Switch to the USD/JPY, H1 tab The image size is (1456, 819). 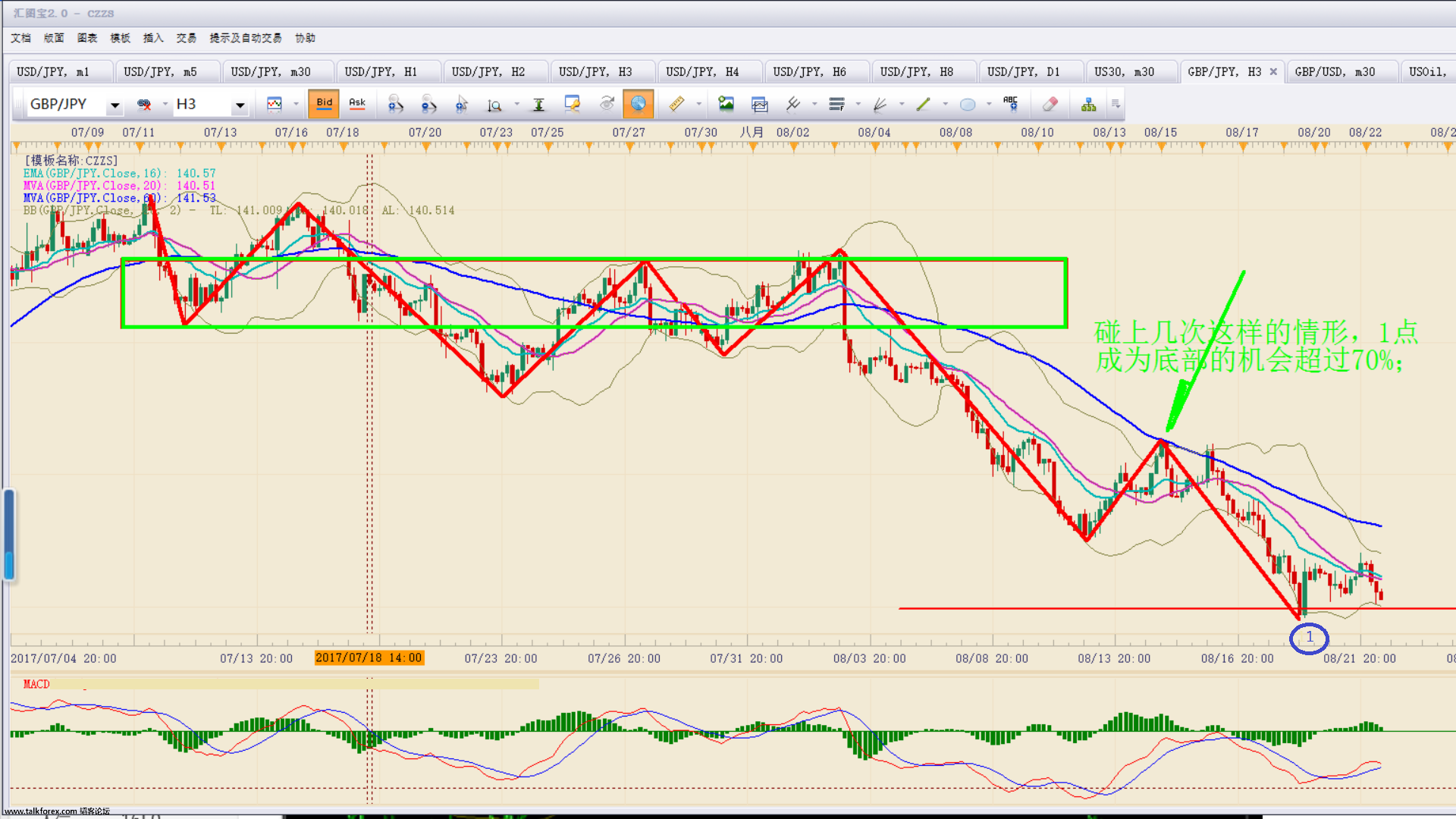(x=388, y=72)
